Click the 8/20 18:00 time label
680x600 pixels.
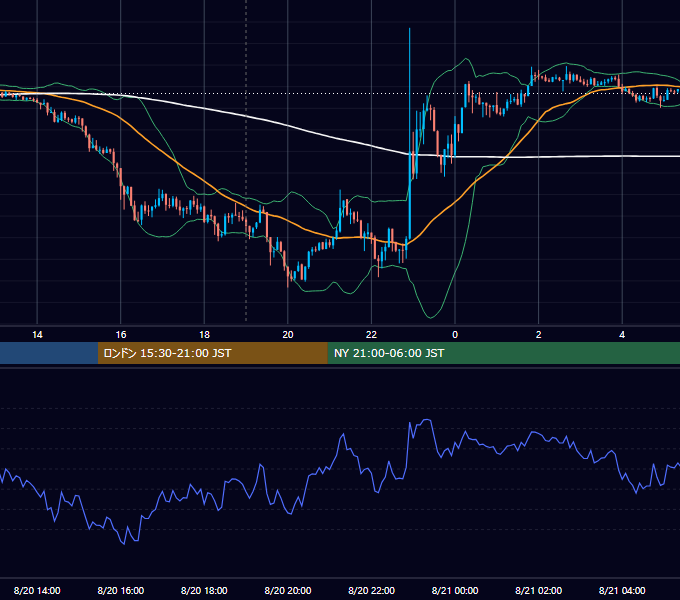(x=204, y=590)
